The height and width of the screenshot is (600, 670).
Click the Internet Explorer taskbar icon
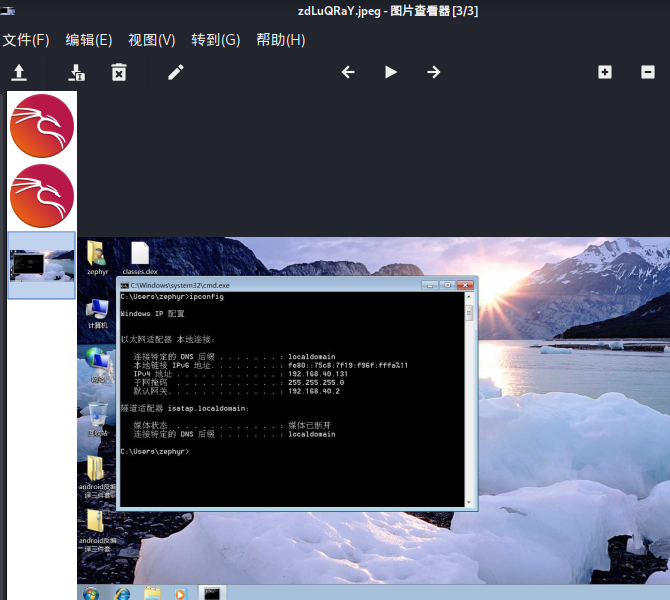click(x=122, y=593)
